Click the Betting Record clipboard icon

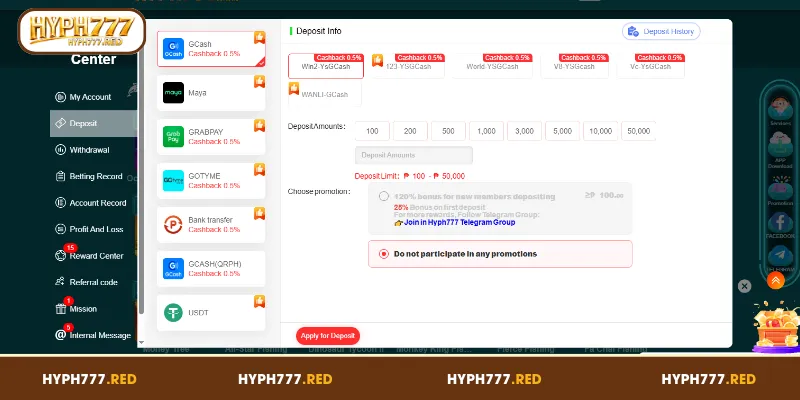pyautogui.click(x=61, y=177)
